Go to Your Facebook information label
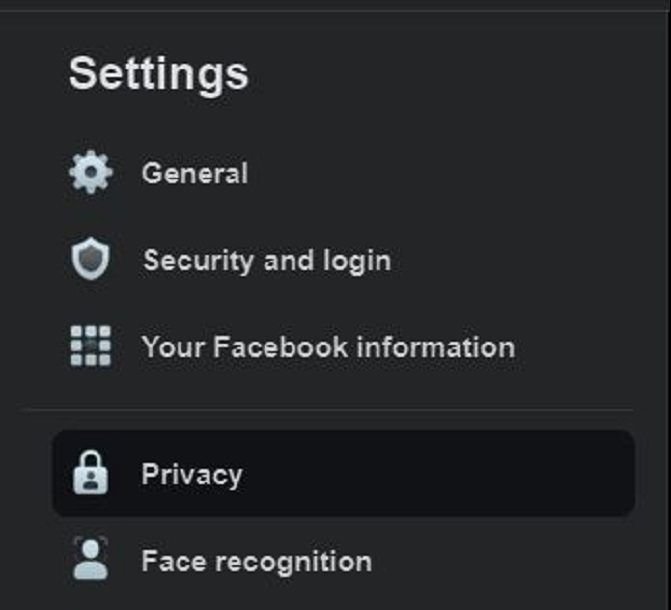 [328, 347]
